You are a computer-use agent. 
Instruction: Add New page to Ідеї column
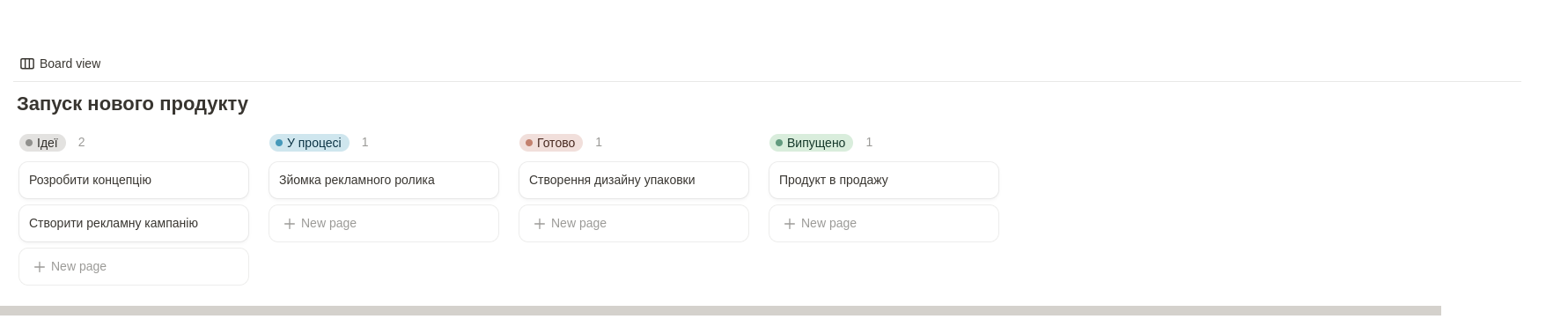click(134, 266)
